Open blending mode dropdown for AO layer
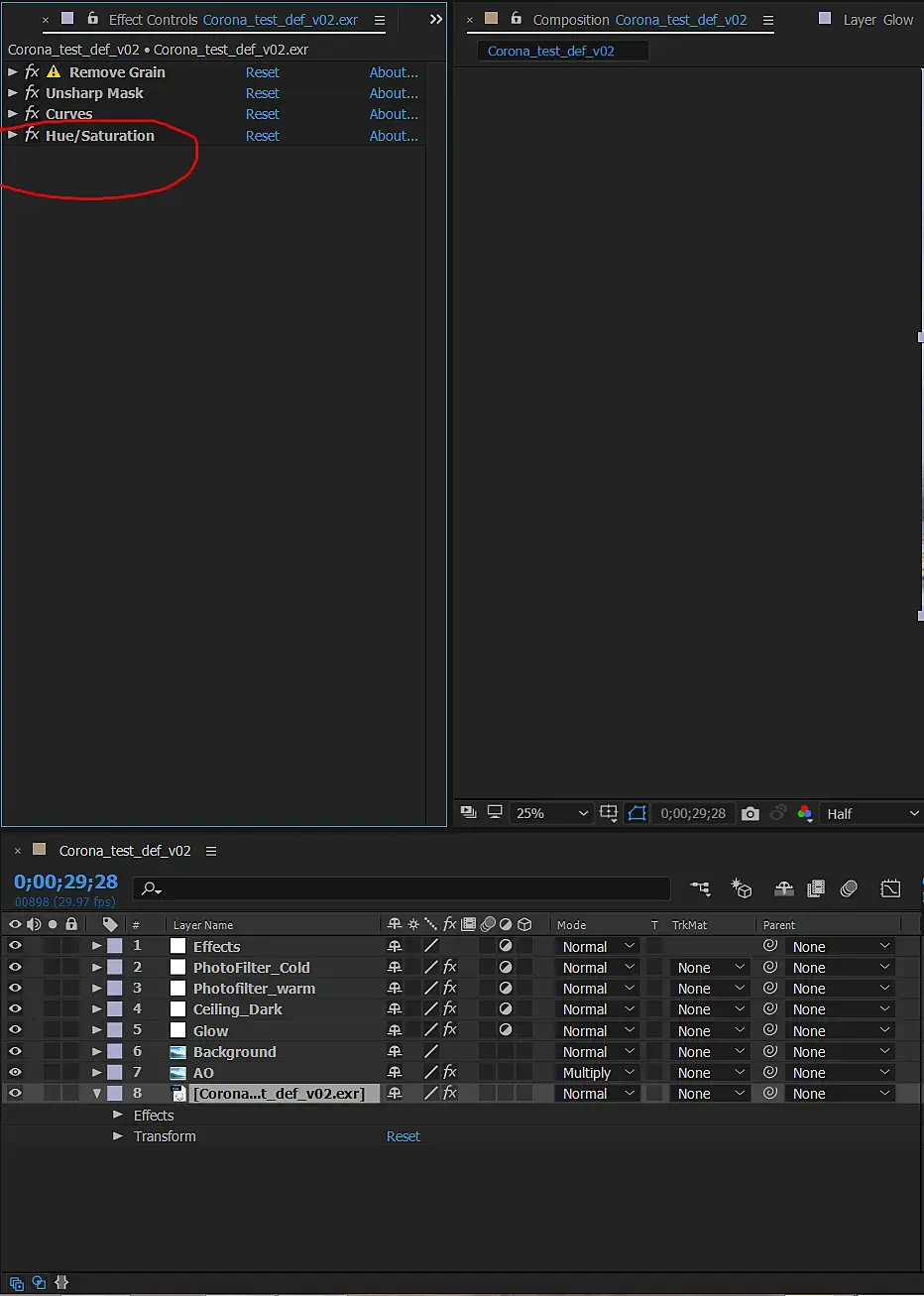 598,1072
